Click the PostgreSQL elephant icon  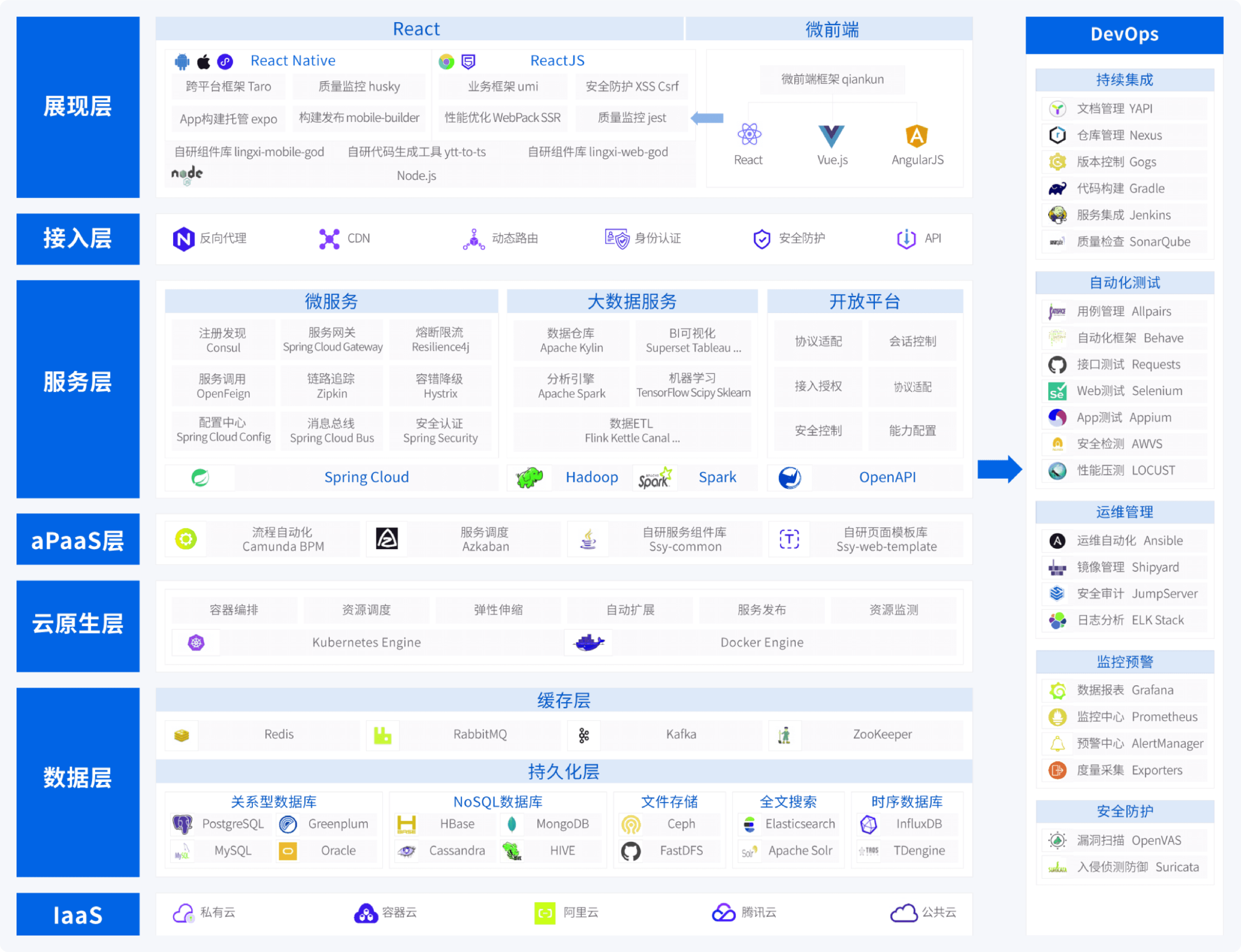(x=183, y=824)
